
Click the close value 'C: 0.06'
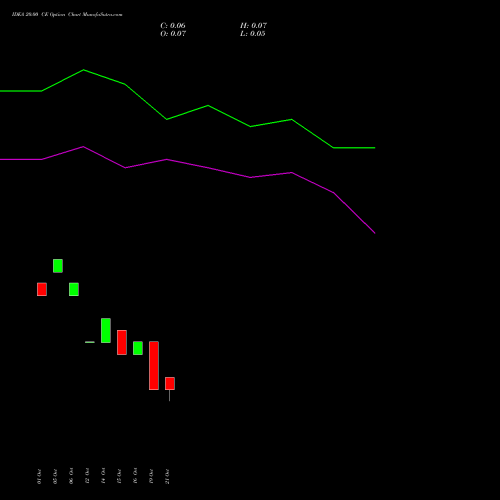(x=173, y=26)
